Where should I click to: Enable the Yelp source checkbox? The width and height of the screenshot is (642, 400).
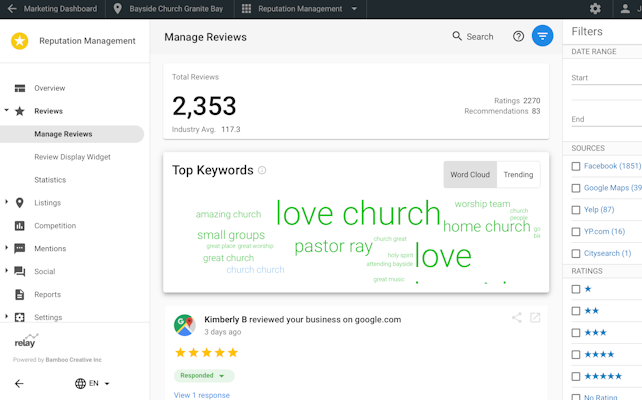pos(576,210)
